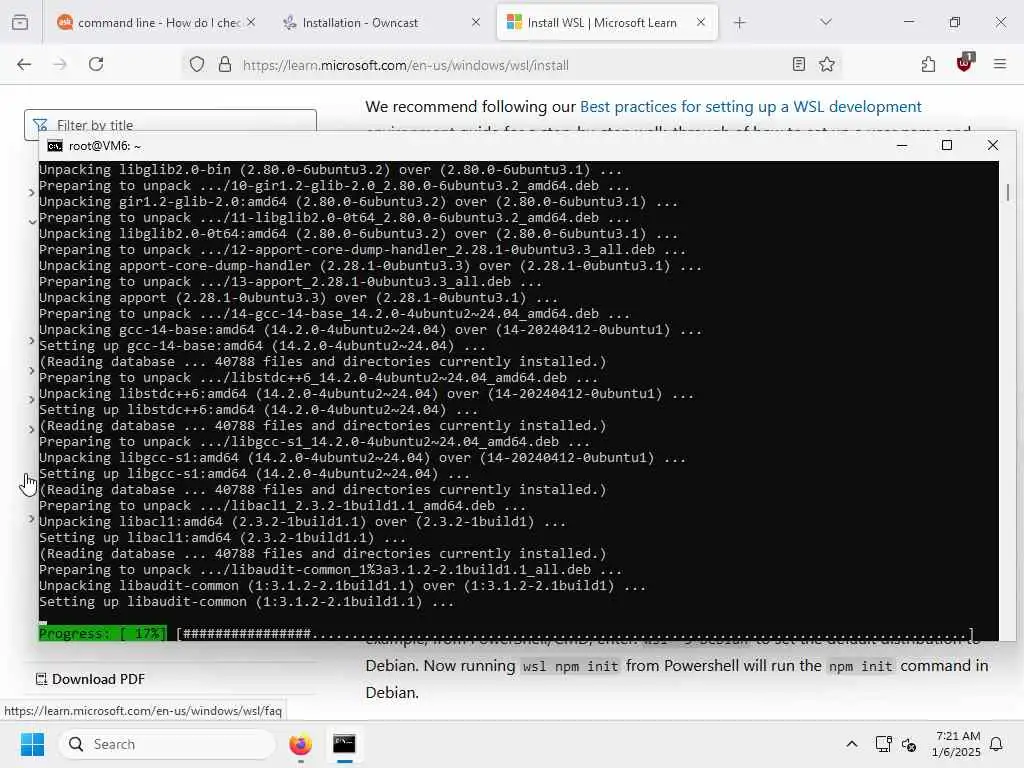The image size is (1024, 768).
Task: Open the Windows Start menu
Action: (x=32, y=744)
